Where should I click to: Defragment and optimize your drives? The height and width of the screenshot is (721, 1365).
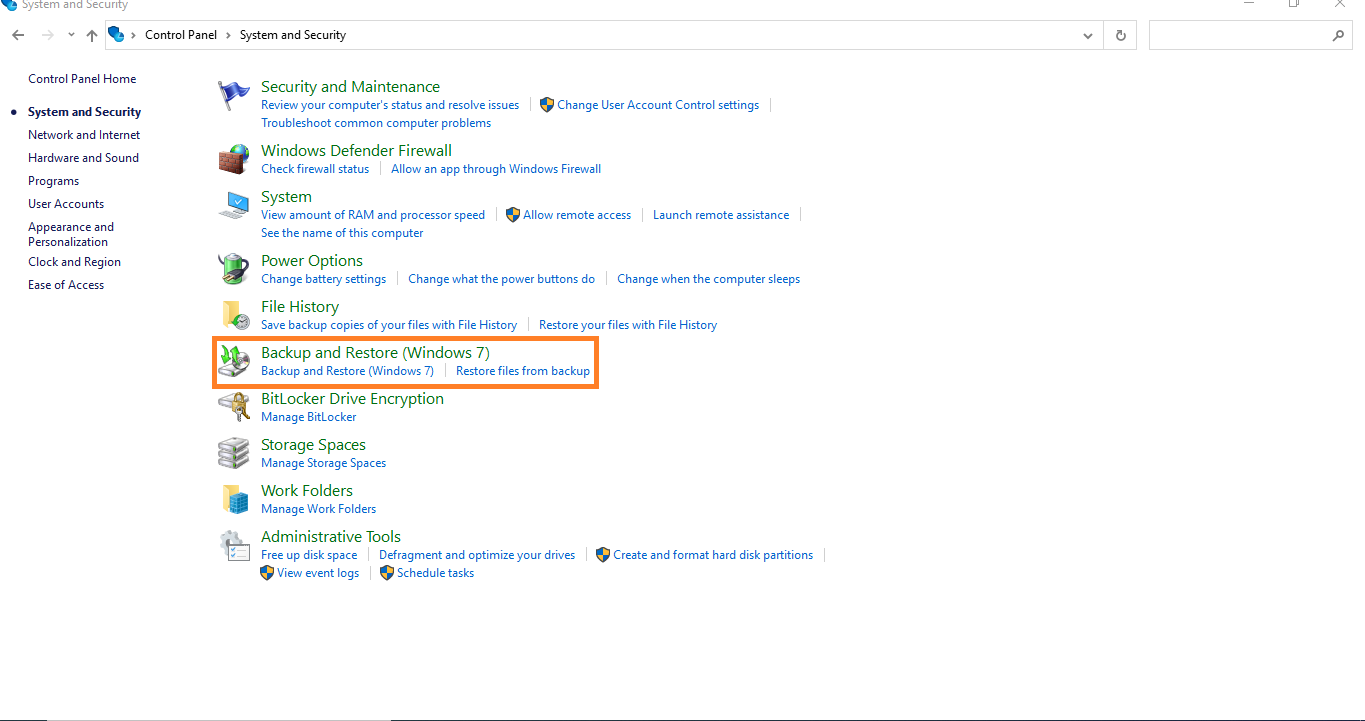477,555
